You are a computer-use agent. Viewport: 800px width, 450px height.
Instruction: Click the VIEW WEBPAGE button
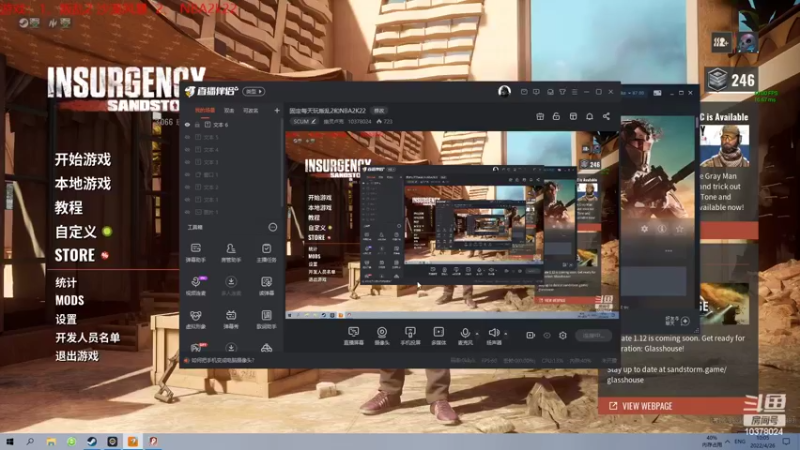tap(672, 406)
